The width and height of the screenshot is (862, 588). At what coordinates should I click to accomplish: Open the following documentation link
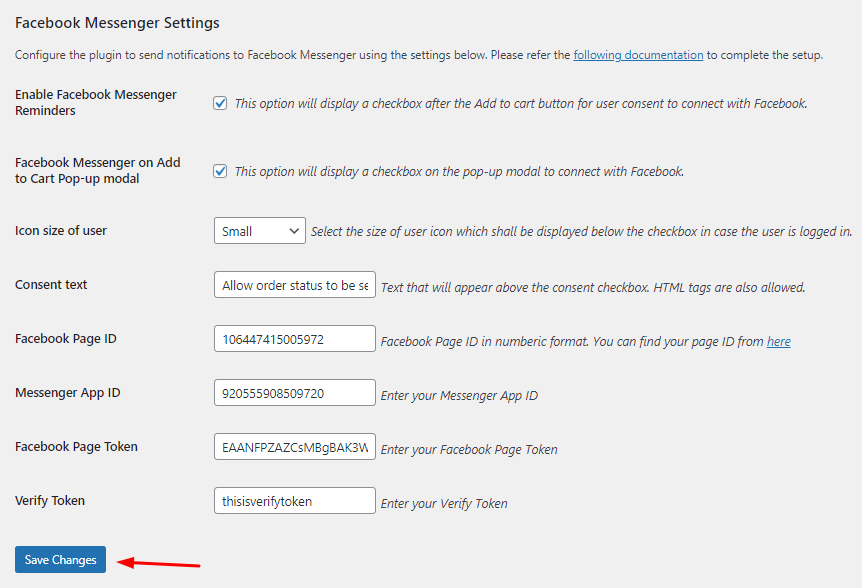(638, 55)
